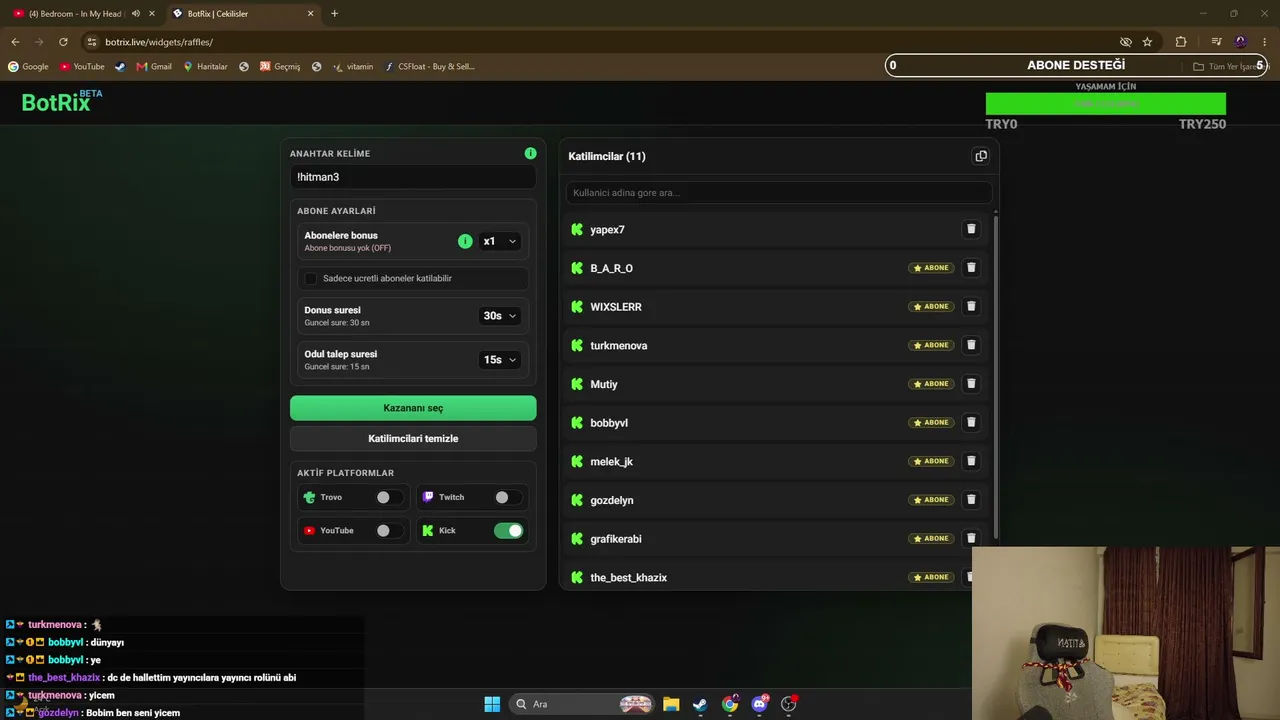Open the Chrome profile avatar
The width and height of the screenshot is (1280, 720).
[x=1241, y=42]
